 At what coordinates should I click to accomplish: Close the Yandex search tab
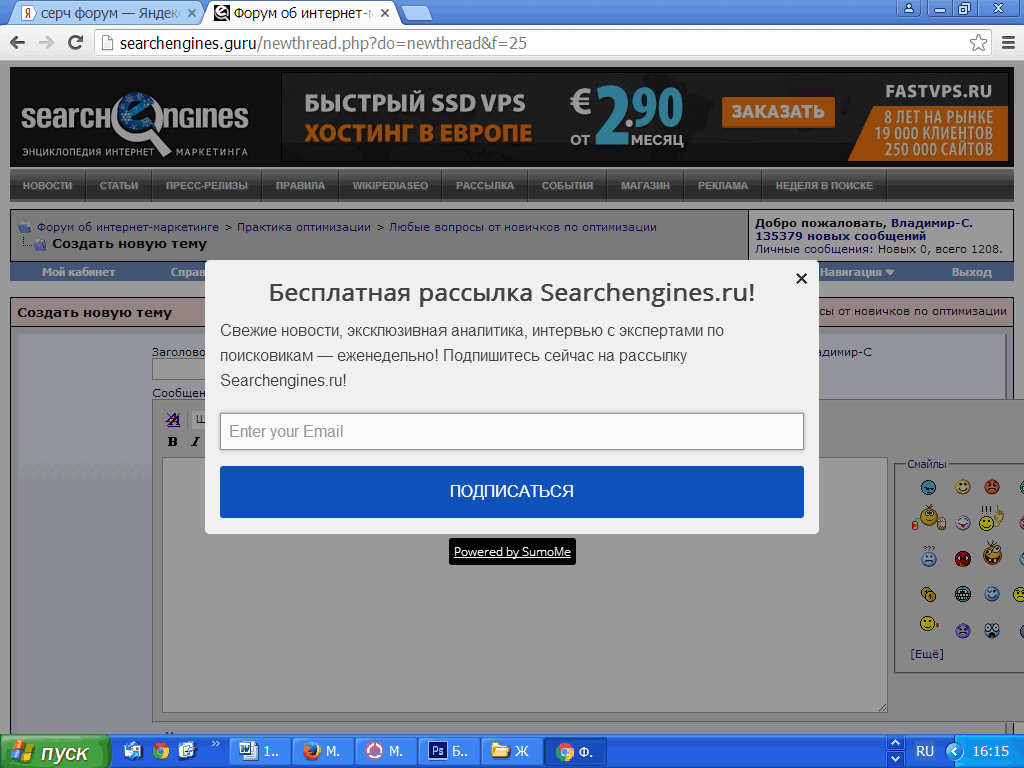192,13
